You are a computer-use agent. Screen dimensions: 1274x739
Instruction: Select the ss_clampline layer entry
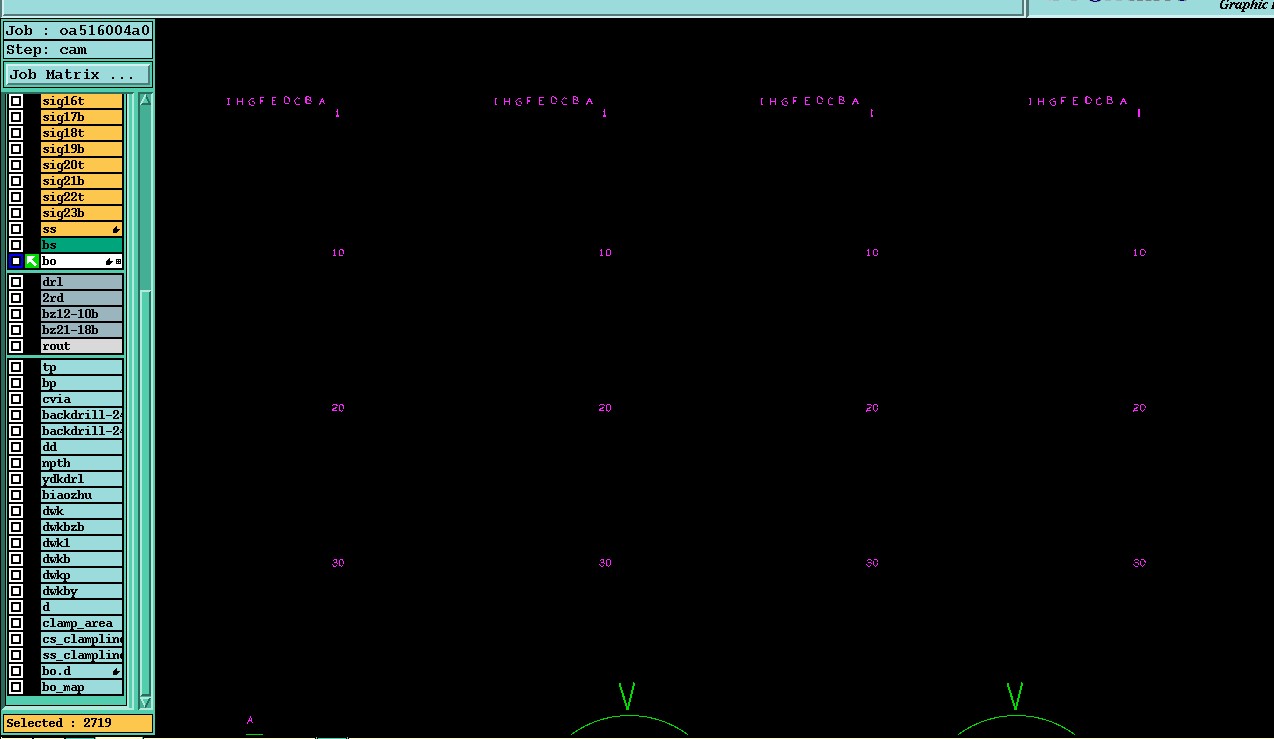82,655
